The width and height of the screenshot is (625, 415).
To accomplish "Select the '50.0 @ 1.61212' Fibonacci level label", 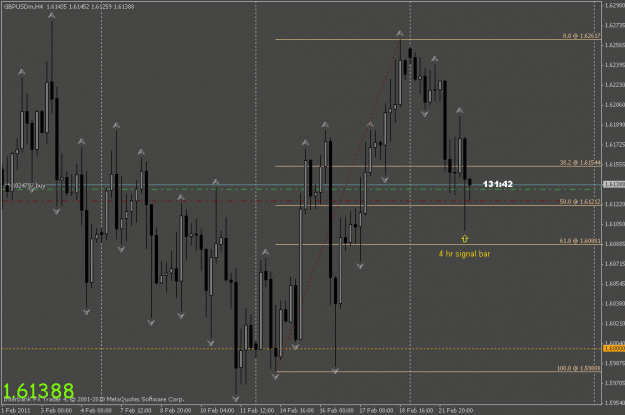I will (580, 202).
